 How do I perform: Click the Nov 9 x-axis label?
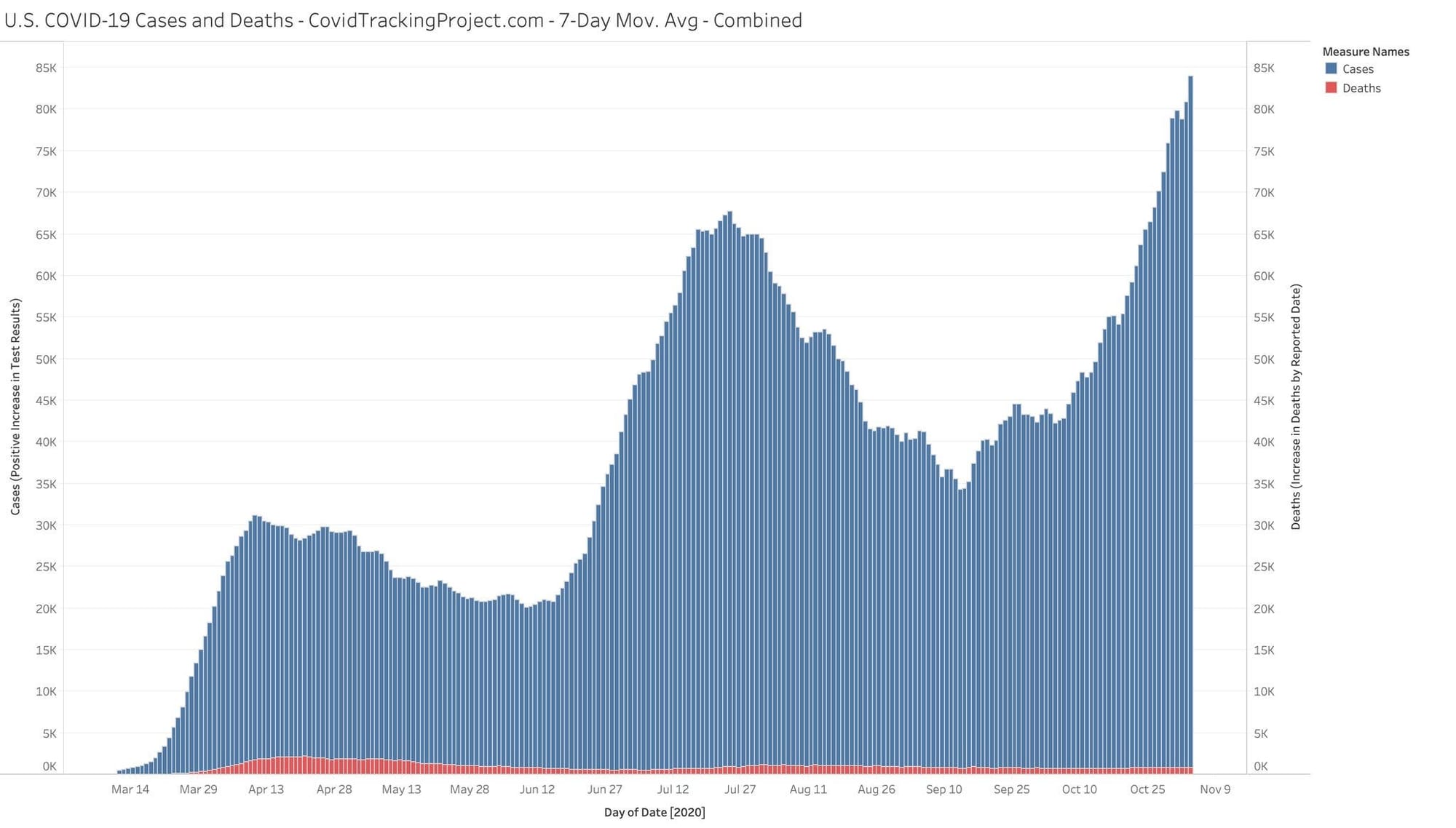pyautogui.click(x=1215, y=789)
